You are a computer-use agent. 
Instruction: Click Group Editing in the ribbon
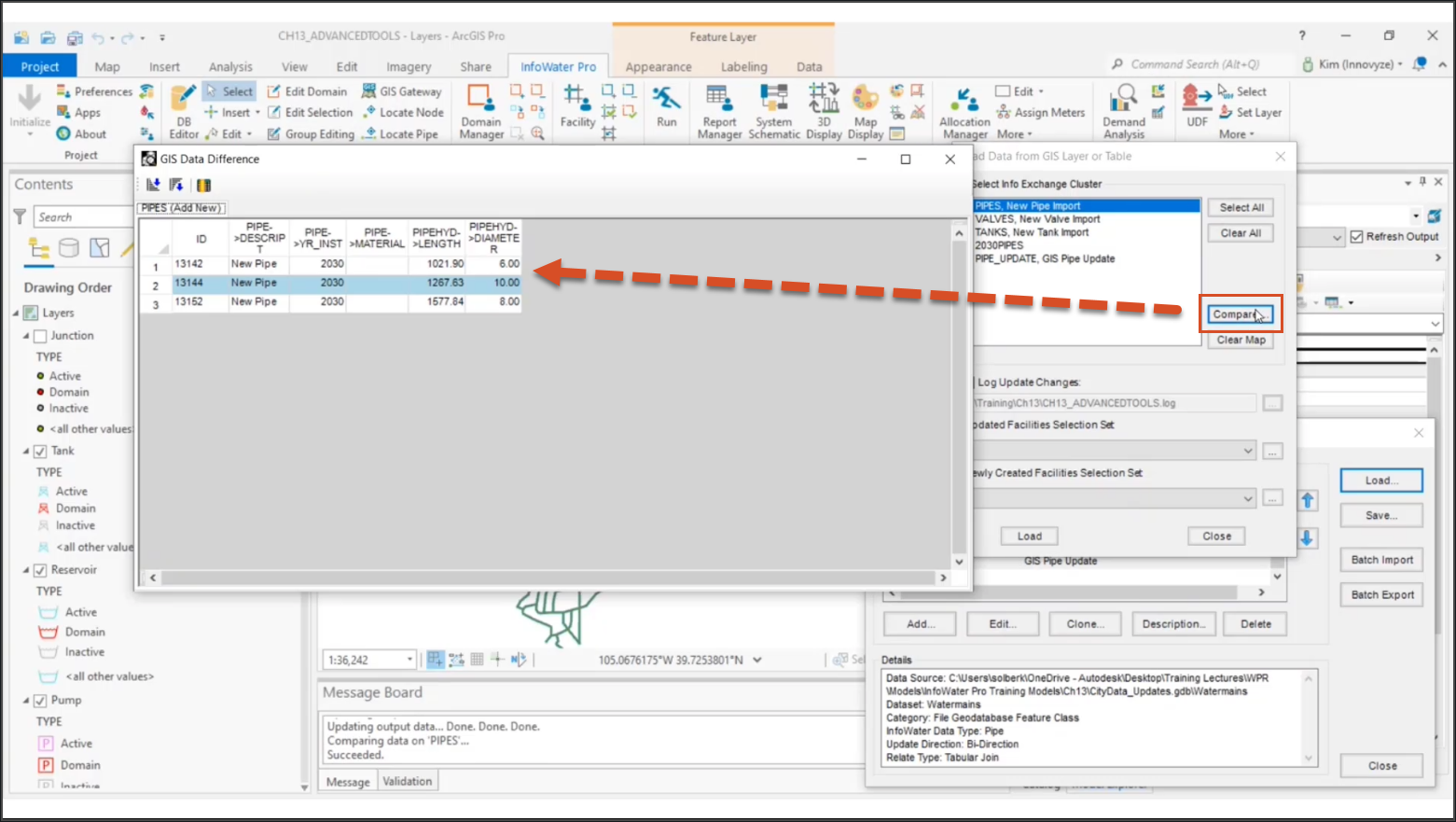(x=311, y=133)
